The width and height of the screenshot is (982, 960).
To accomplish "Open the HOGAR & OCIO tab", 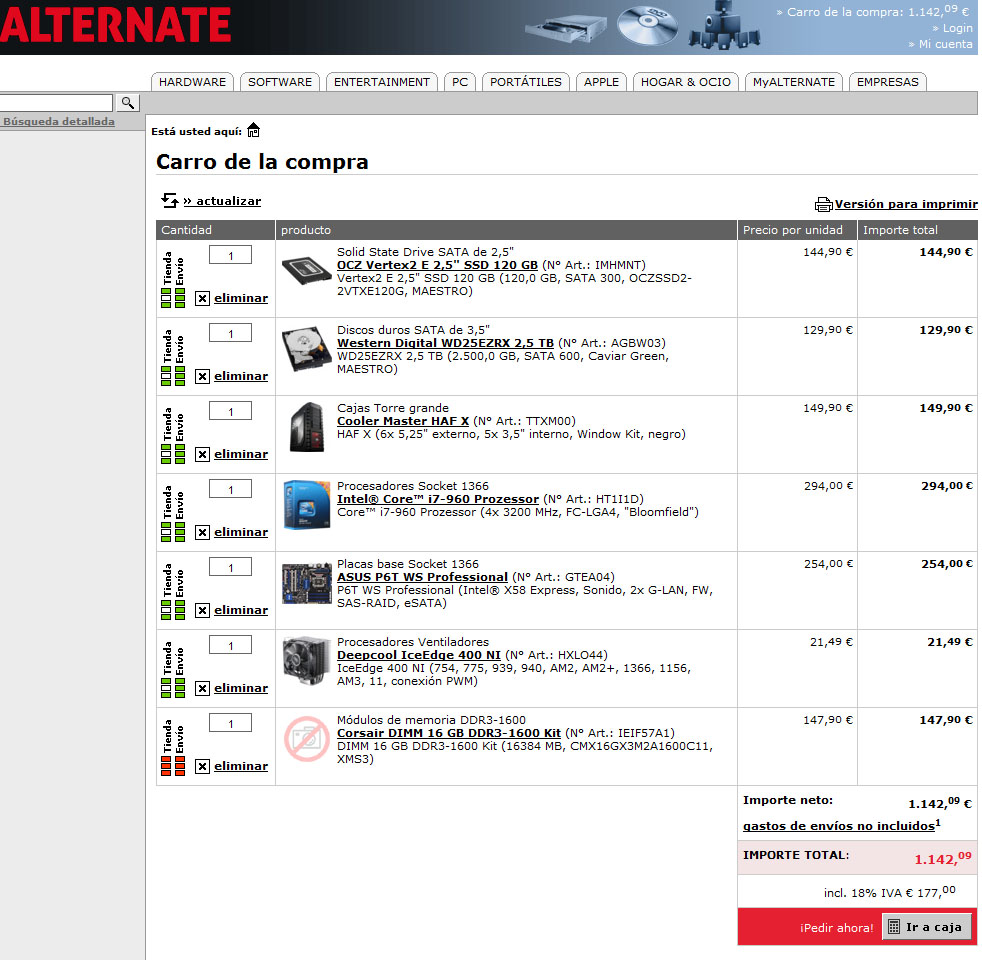I will click(x=686, y=82).
